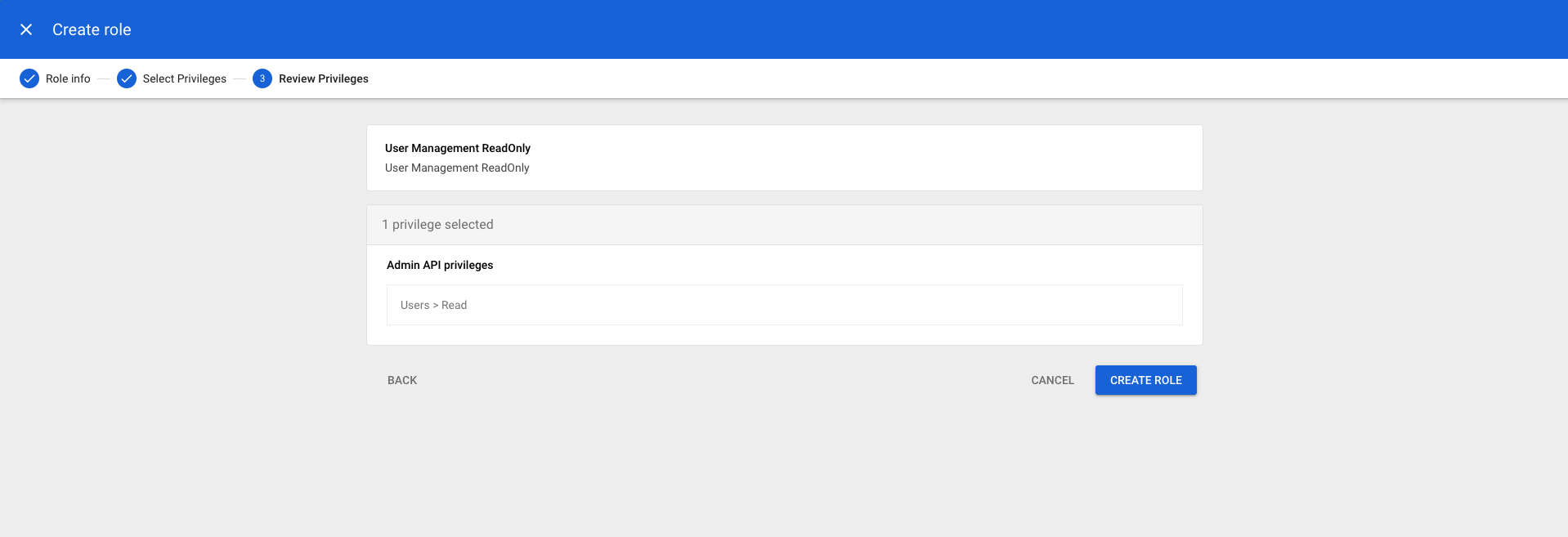The width and height of the screenshot is (1568, 537).
Task: Click the Select Privileges checkmark icon
Action: (x=127, y=78)
